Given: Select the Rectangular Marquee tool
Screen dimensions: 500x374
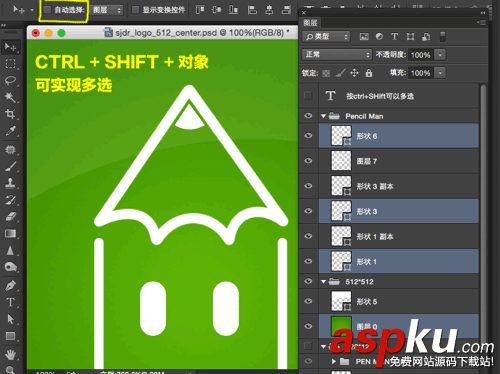Looking at the screenshot, I should point(11,64).
